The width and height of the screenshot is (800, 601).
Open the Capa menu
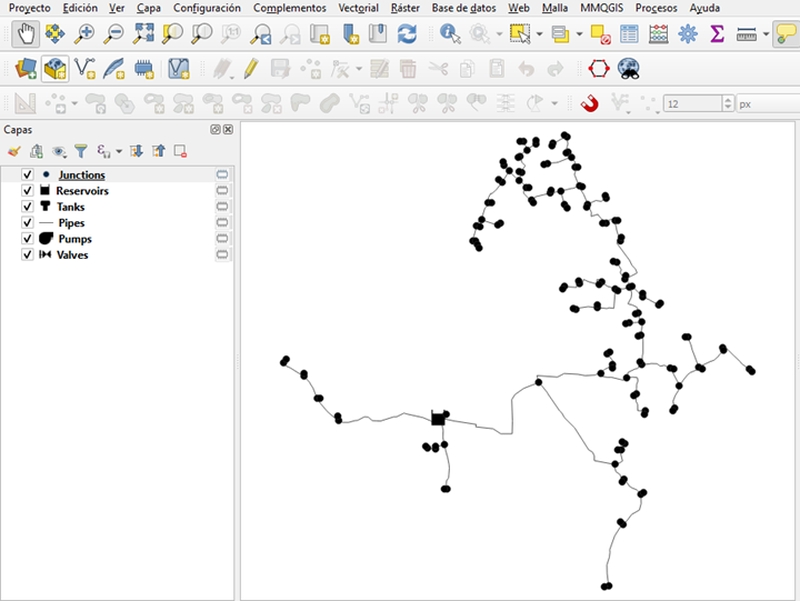(148, 8)
